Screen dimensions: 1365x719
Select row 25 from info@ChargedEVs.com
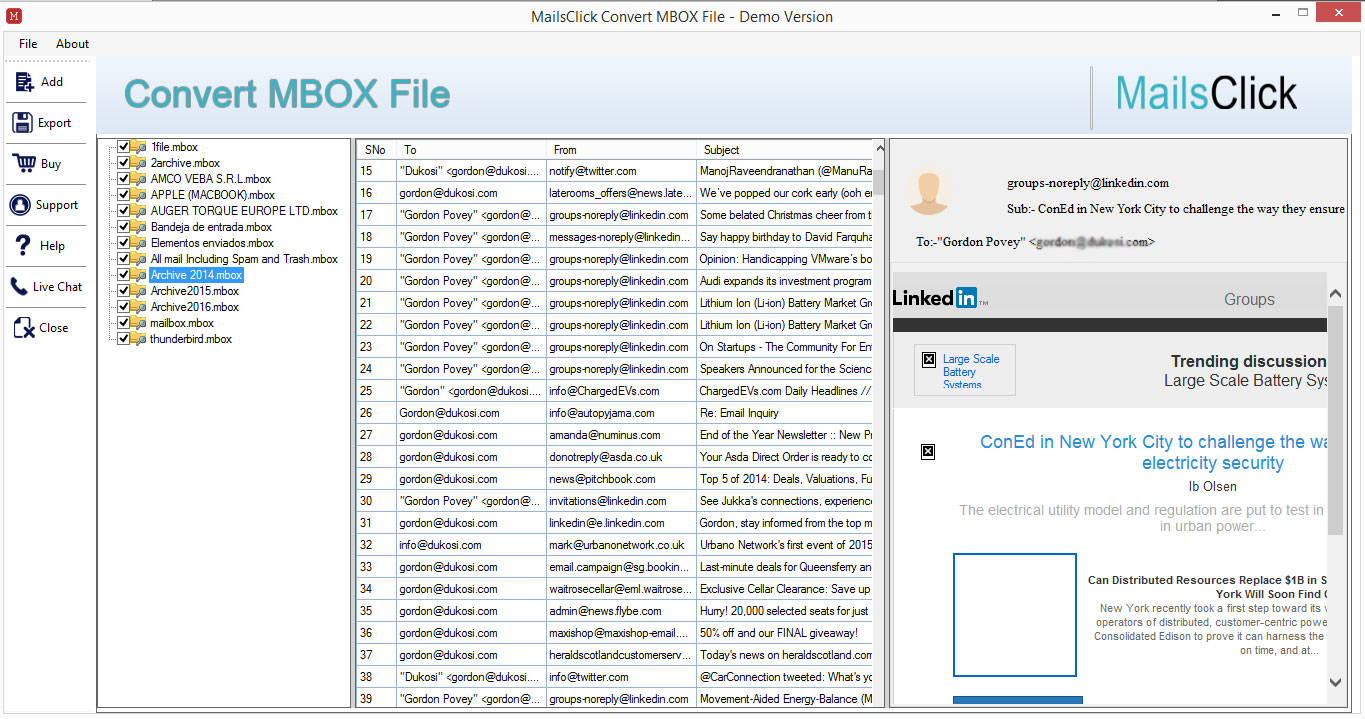click(x=614, y=391)
